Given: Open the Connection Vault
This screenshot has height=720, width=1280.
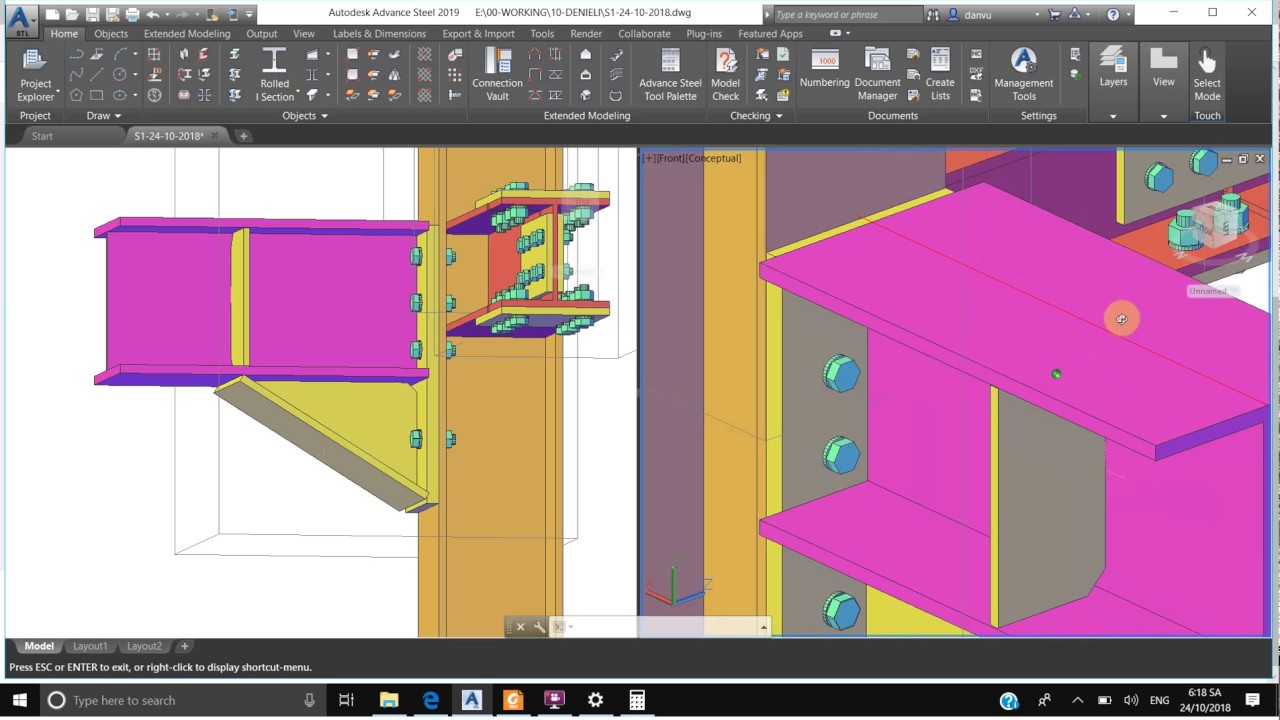Looking at the screenshot, I should (x=497, y=75).
